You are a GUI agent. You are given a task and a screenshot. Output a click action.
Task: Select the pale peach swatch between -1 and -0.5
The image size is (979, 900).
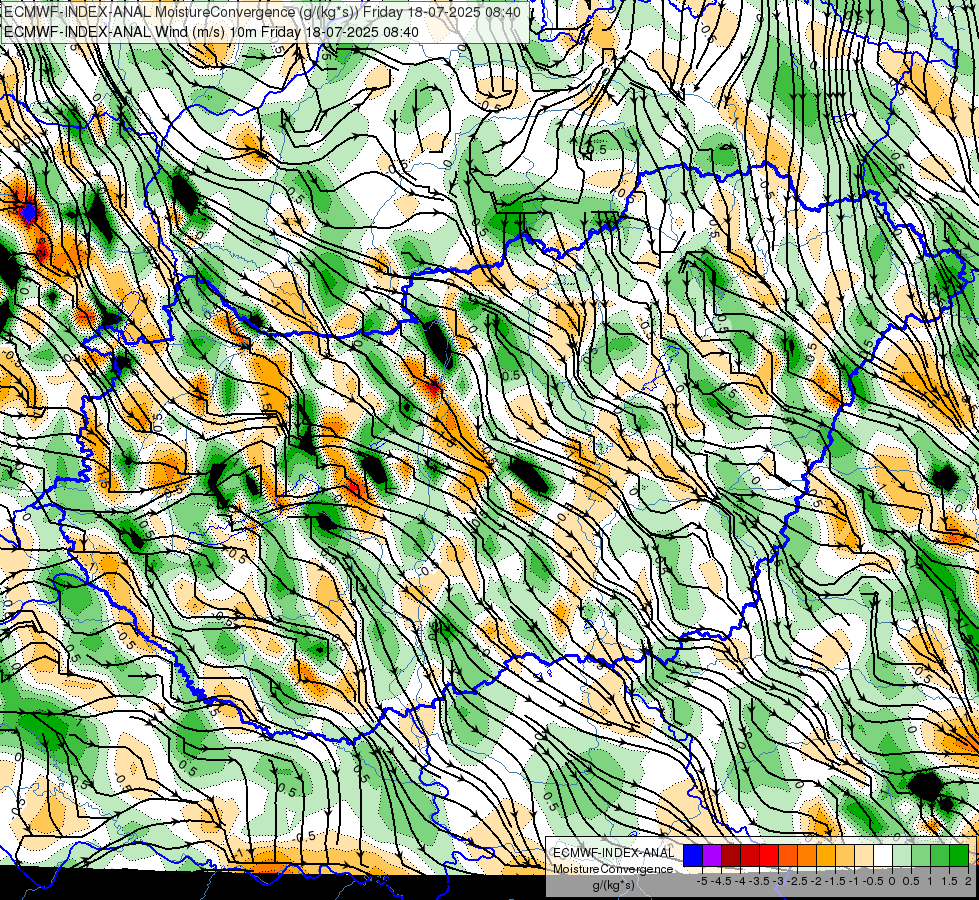point(864,855)
